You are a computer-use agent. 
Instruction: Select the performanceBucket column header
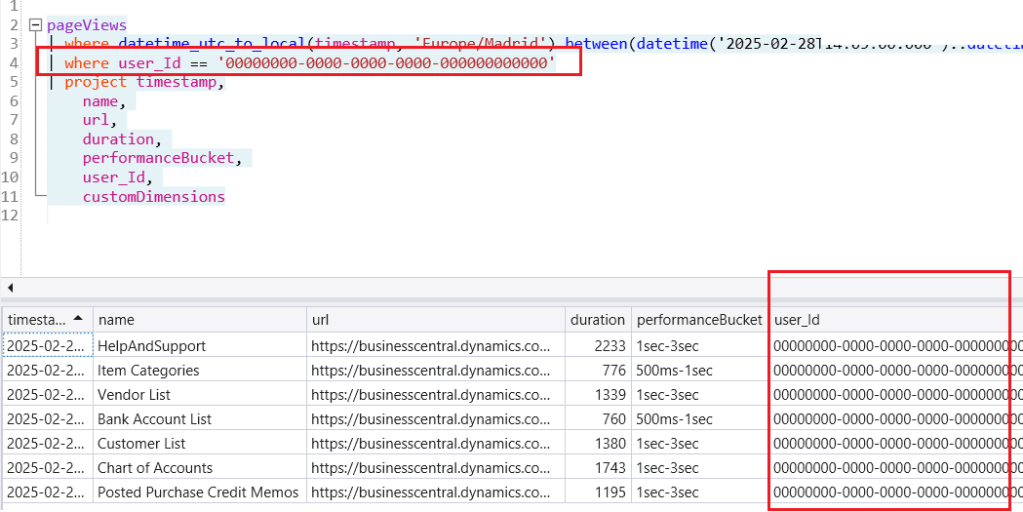tap(699, 320)
